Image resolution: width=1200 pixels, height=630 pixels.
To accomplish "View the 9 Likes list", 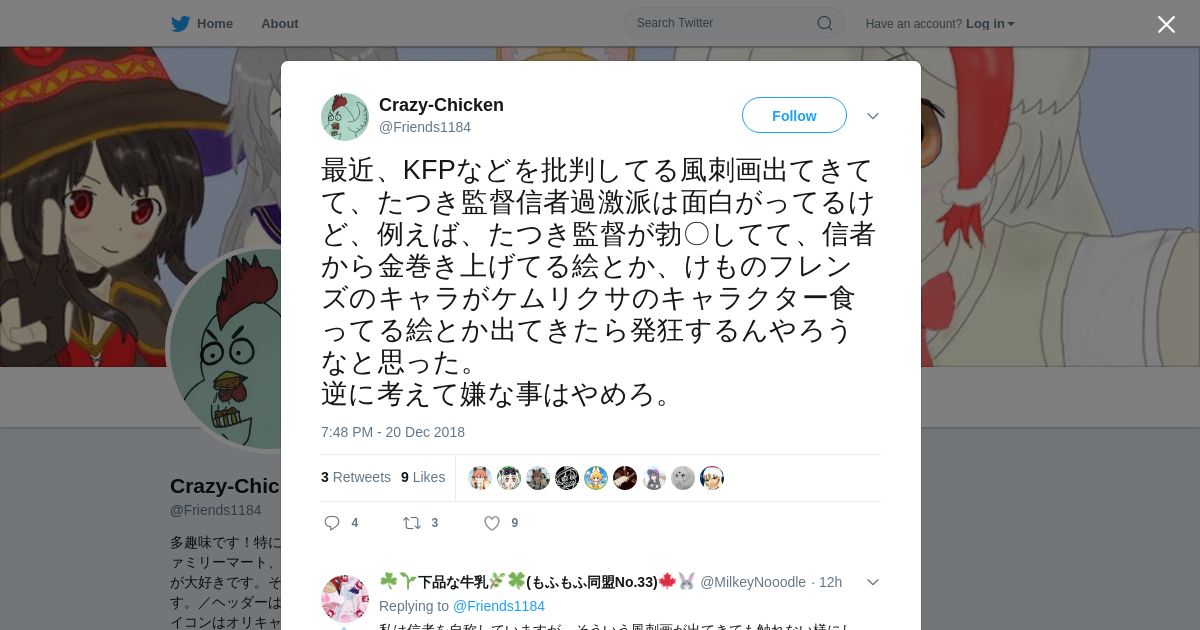I will pos(423,477).
